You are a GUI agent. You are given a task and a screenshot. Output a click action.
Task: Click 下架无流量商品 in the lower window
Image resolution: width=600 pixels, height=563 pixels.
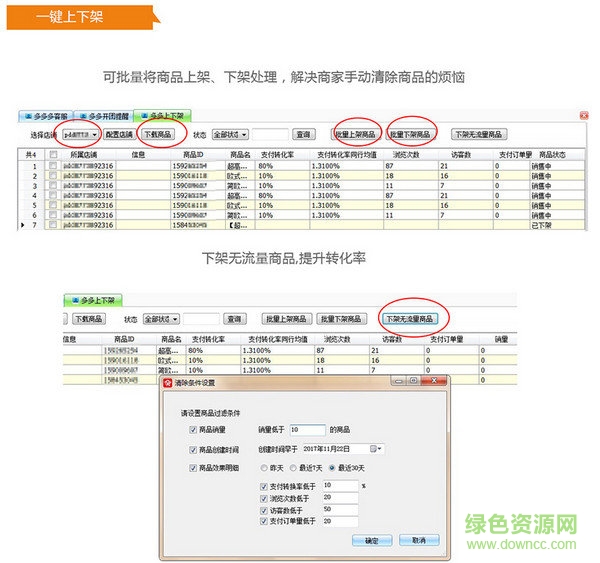pyautogui.click(x=409, y=319)
